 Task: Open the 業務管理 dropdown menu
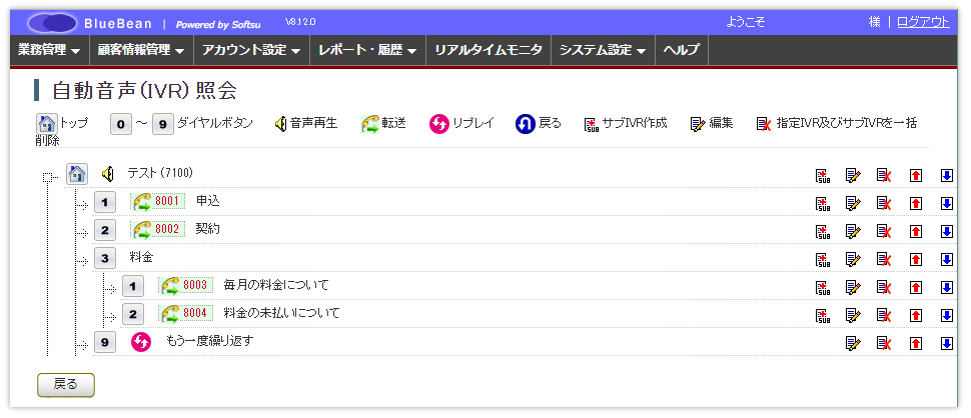49,50
